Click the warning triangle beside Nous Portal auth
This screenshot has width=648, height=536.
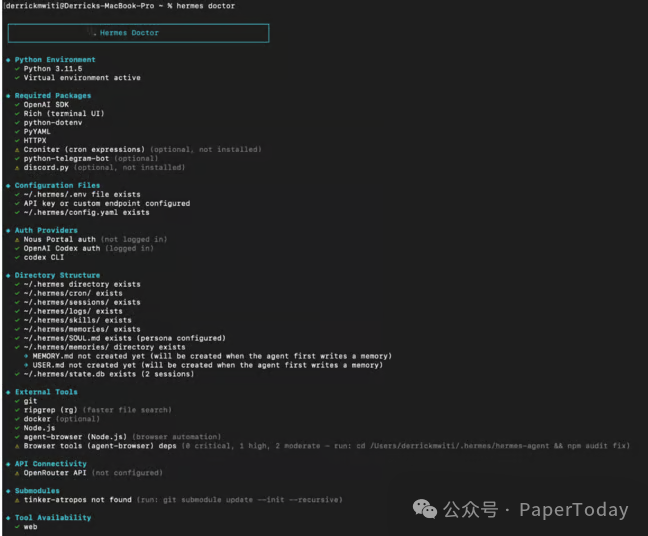pyautogui.click(x=17, y=240)
